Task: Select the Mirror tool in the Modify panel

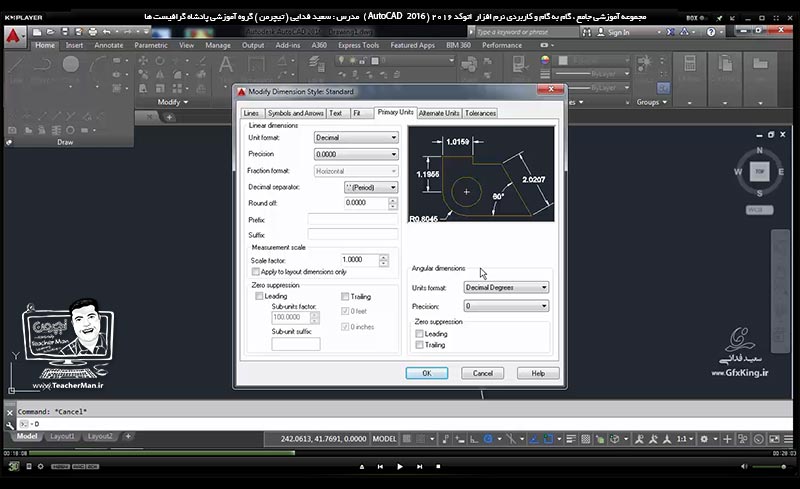Action: click(x=160, y=75)
